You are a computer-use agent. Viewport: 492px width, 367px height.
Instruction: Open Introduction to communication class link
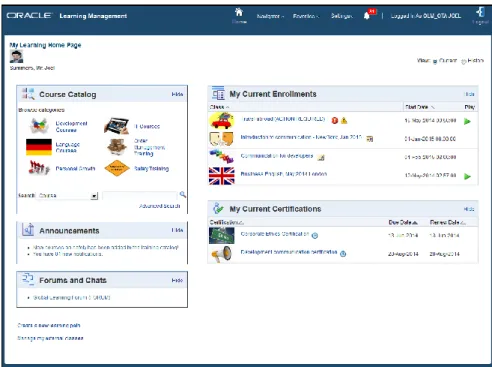point(301,137)
